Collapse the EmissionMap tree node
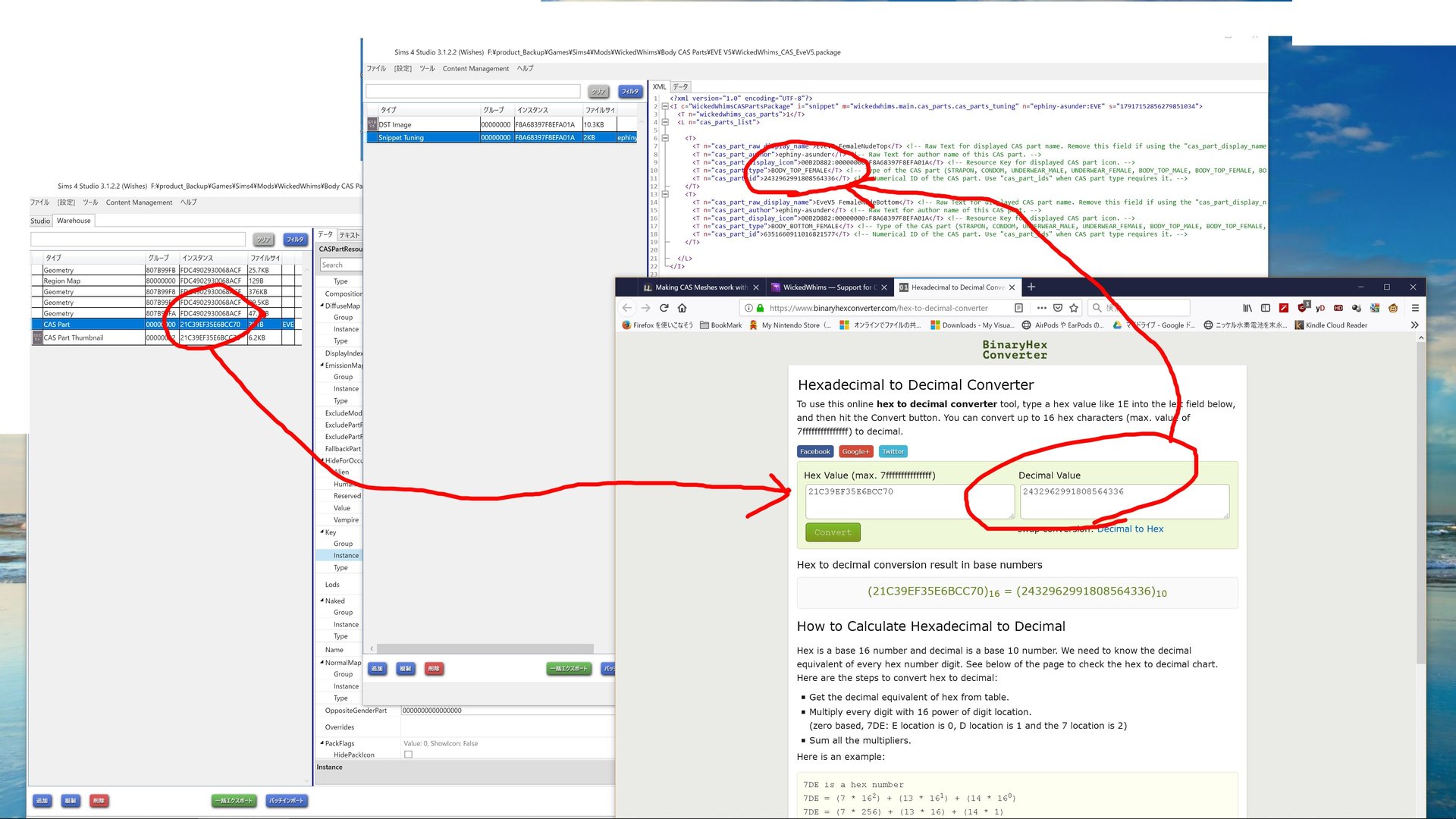Screen dimensions: 1456x819 pos(322,365)
